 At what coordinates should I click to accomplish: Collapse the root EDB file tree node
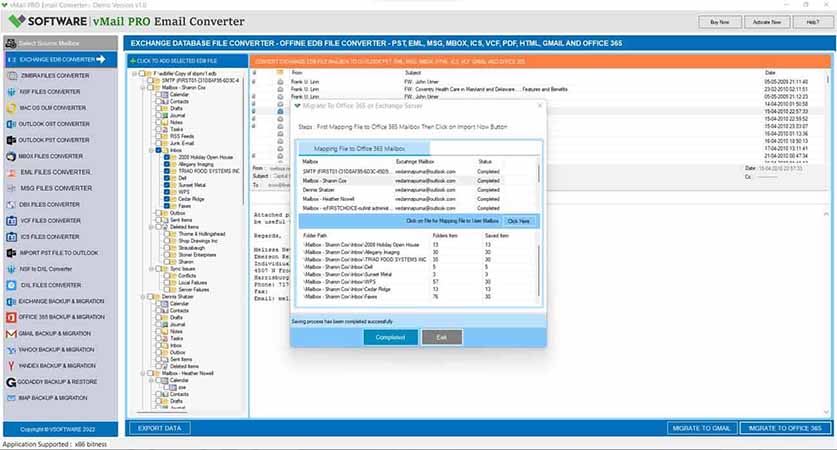click(135, 74)
